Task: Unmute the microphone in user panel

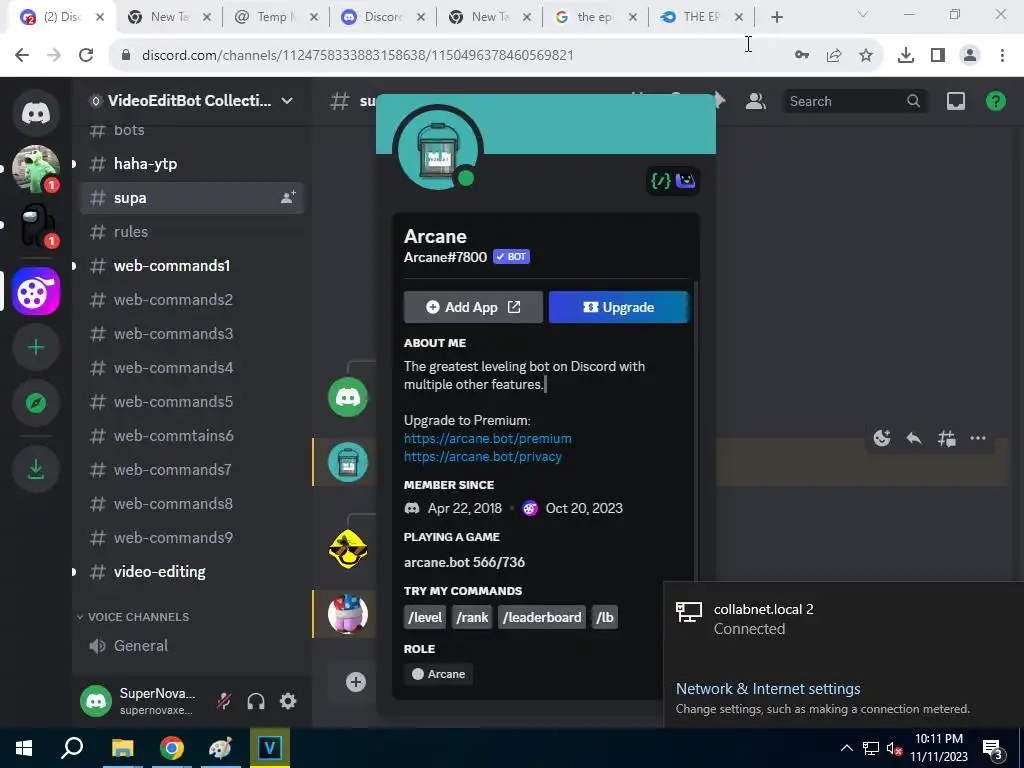Action: [x=224, y=701]
